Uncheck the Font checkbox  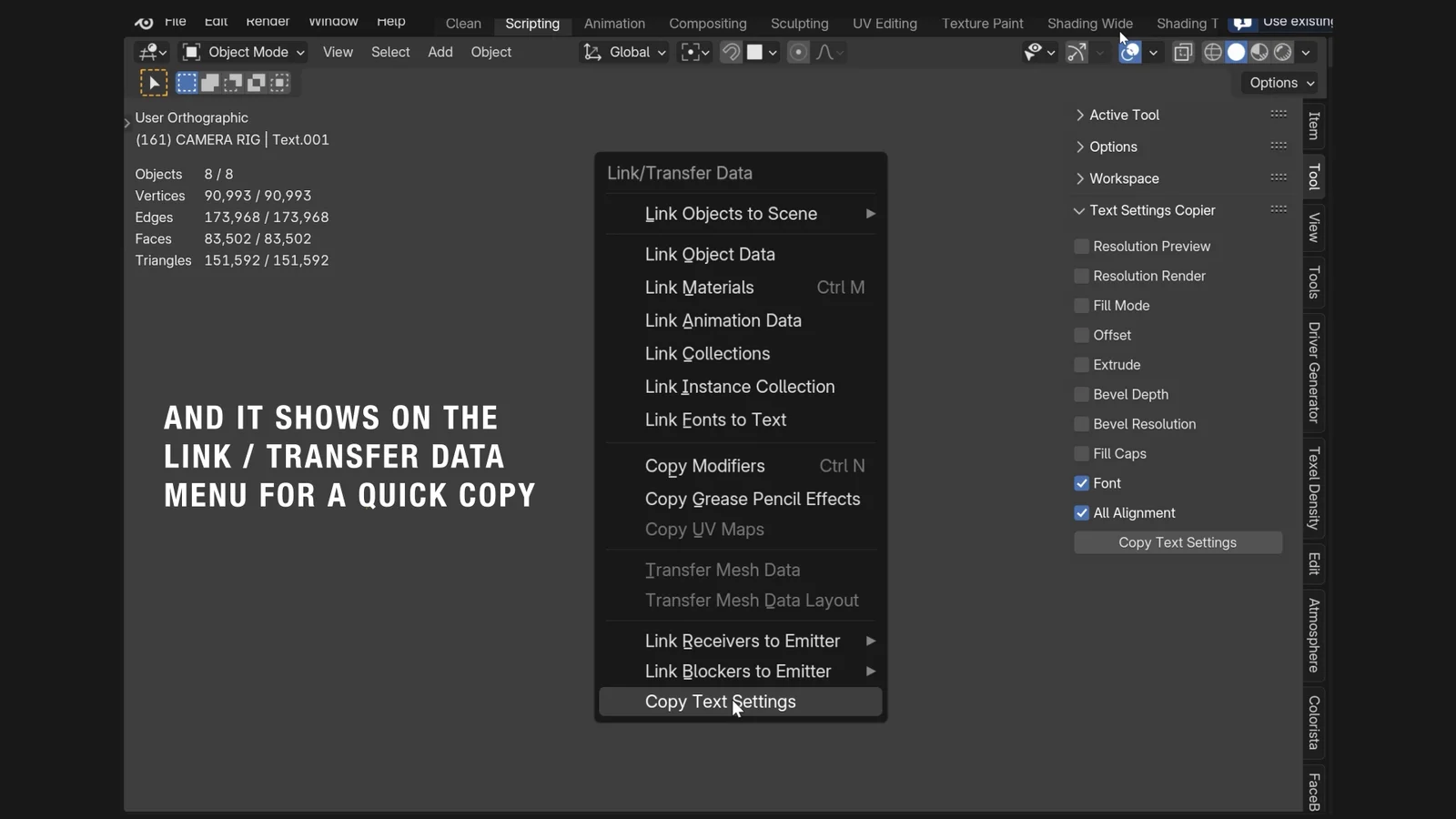(1081, 483)
